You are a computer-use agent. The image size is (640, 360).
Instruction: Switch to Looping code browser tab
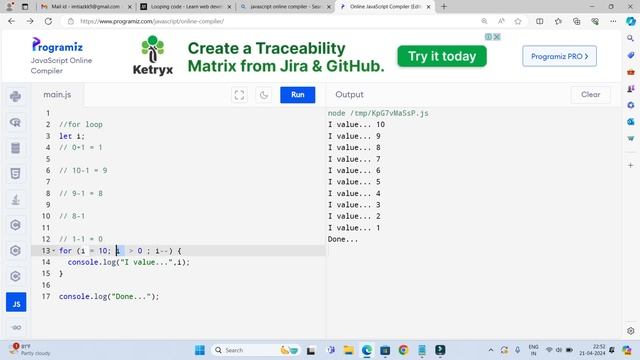pyautogui.click(x=186, y=7)
